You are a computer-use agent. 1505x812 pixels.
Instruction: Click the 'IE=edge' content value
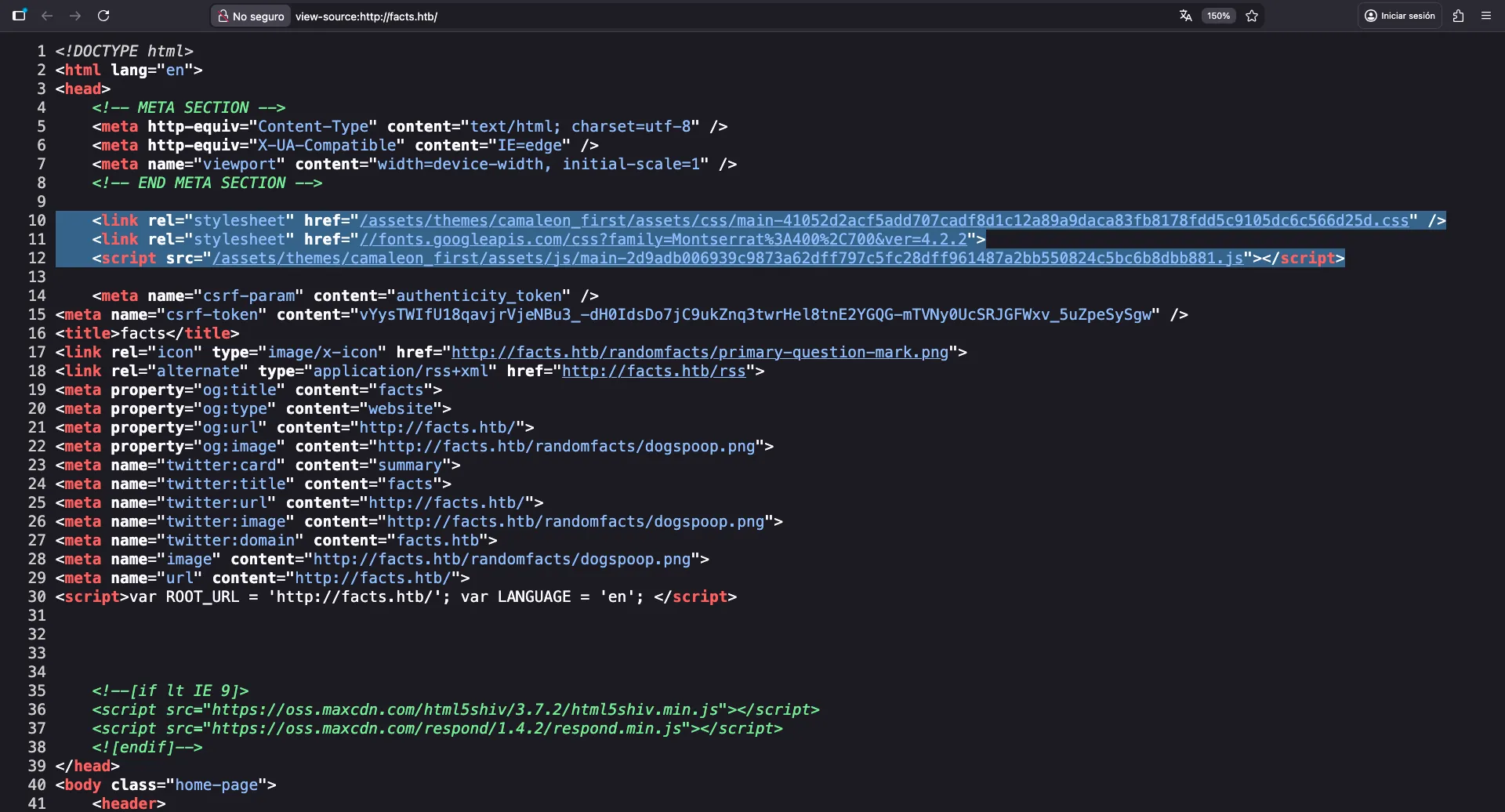click(530, 145)
